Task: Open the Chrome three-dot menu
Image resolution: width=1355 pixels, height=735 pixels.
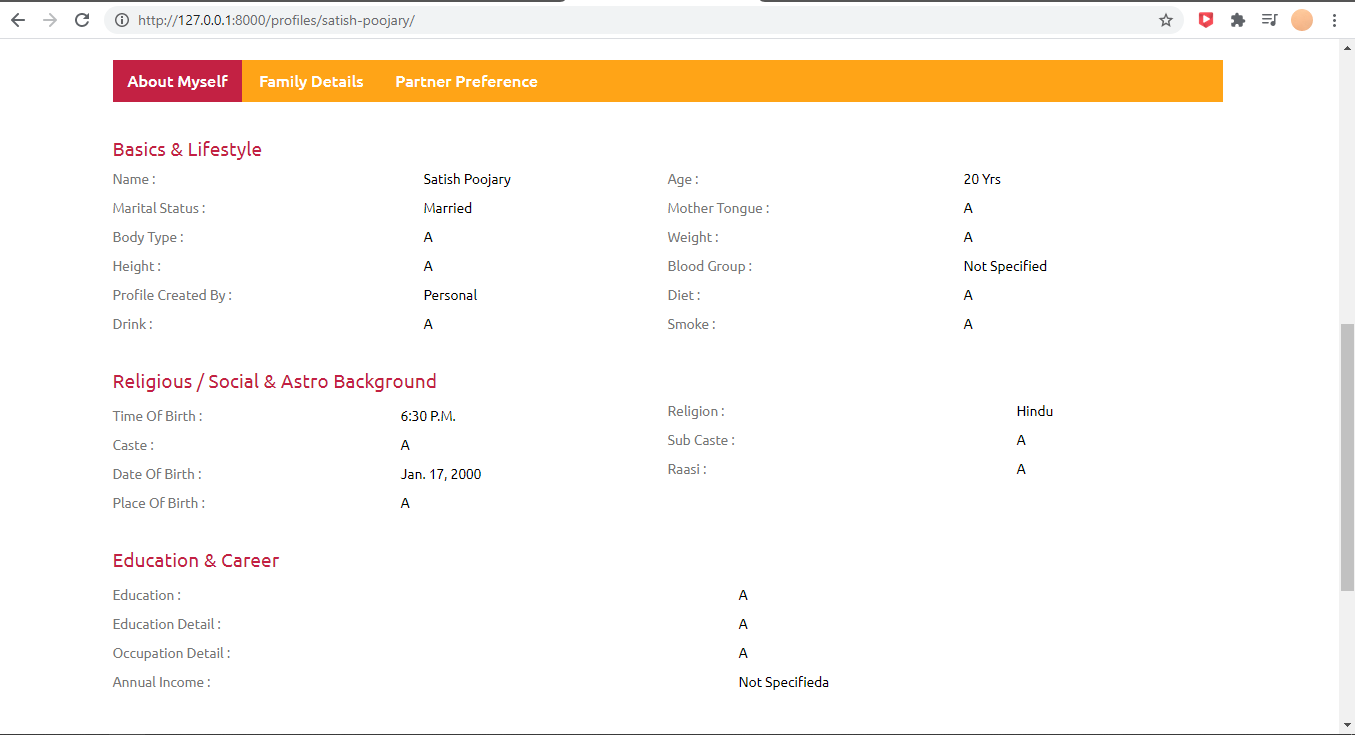Action: [1335, 19]
